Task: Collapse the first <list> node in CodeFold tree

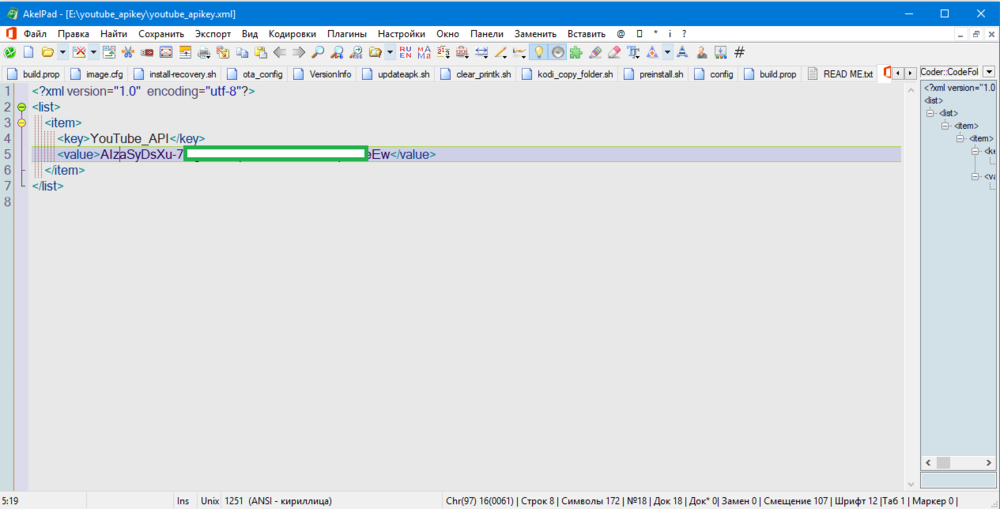Action: click(x=930, y=113)
